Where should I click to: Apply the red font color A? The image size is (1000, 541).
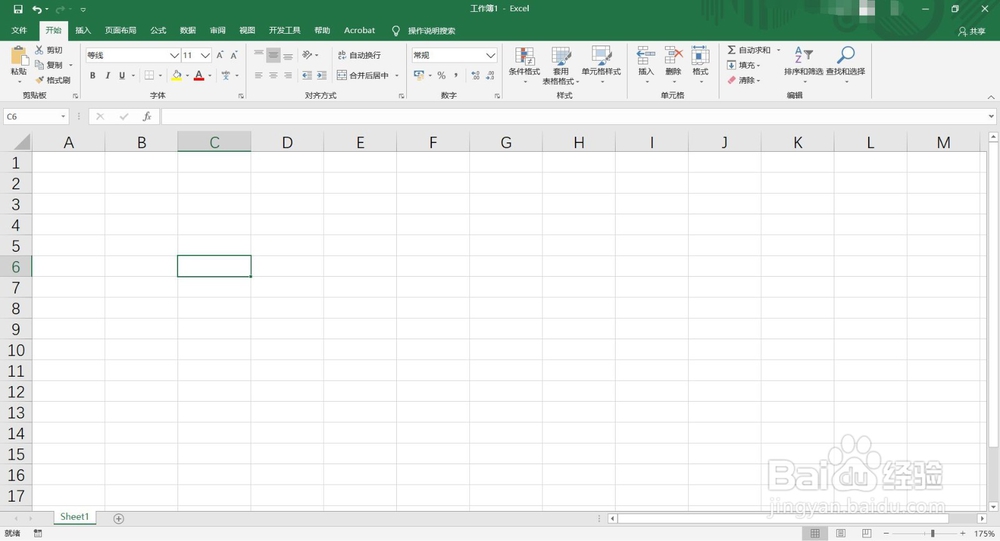(199, 75)
